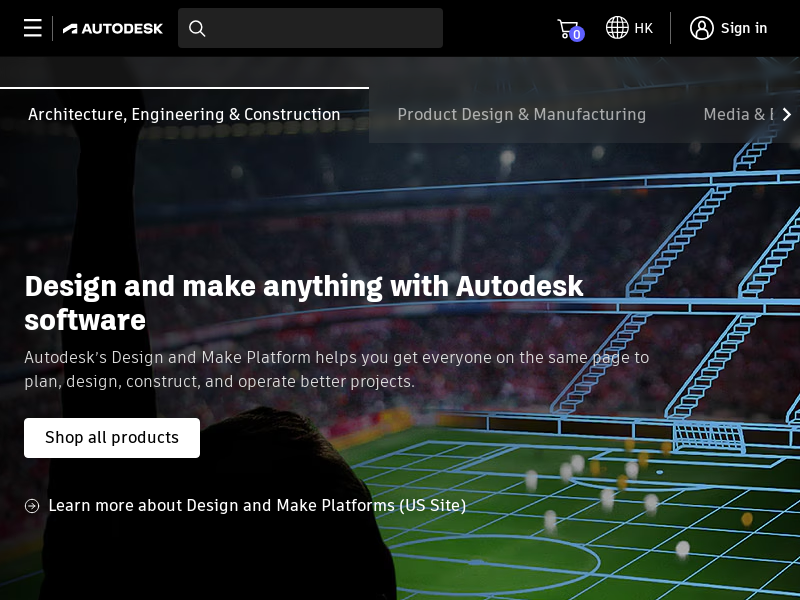Go to the Autodesk logo homepage

(x=113, y=29)
